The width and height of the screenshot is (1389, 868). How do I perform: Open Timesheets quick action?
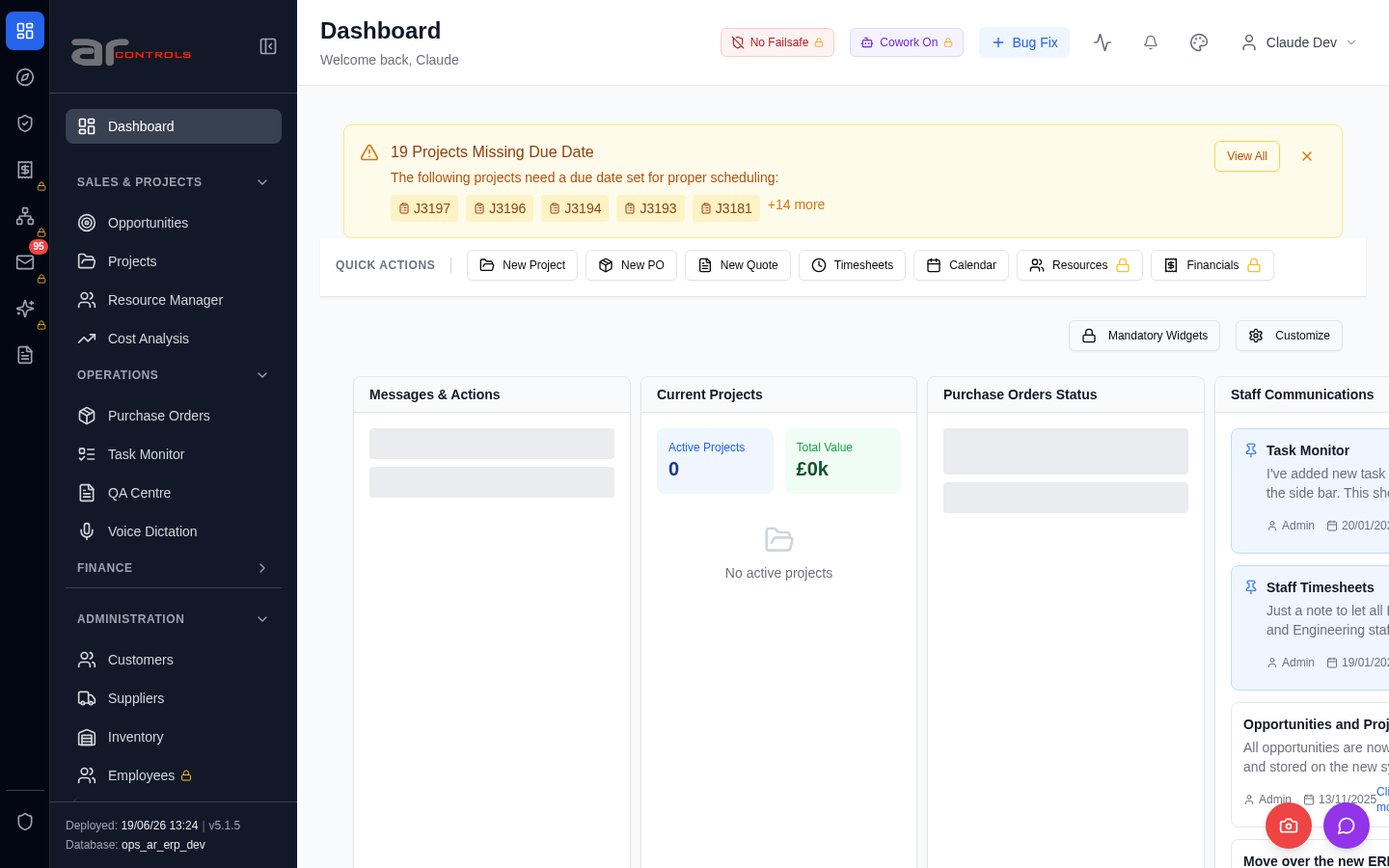(852, 265)
